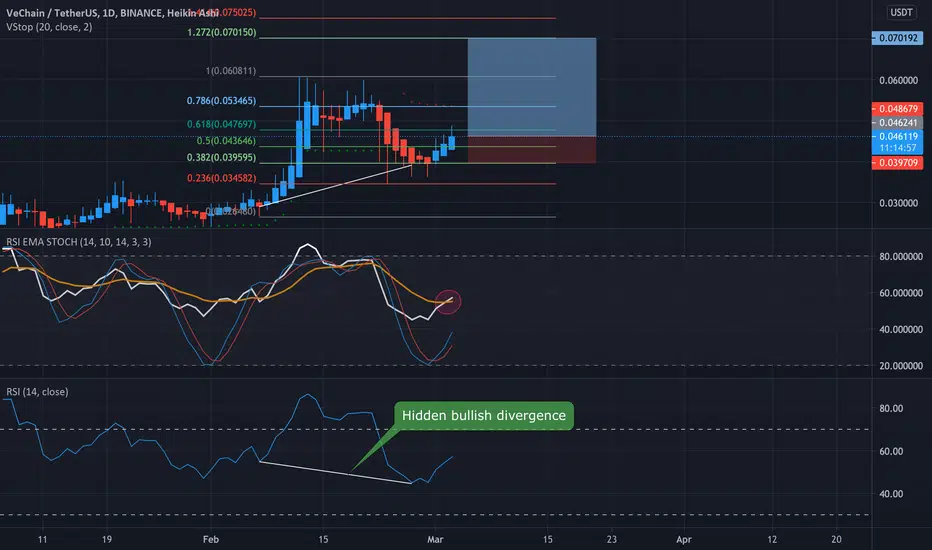Select the VStop (20, close, 2) indicator label
Viewport: 932px width, 550px height.
(x=49, y=27)
